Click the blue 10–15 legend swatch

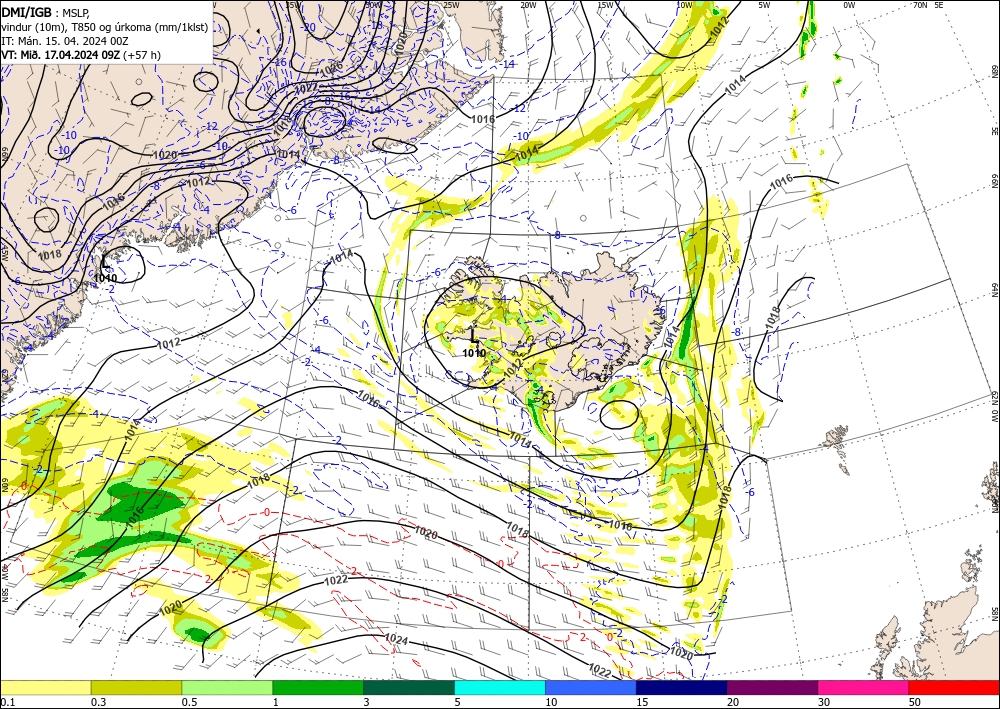(x=591, y=687)
